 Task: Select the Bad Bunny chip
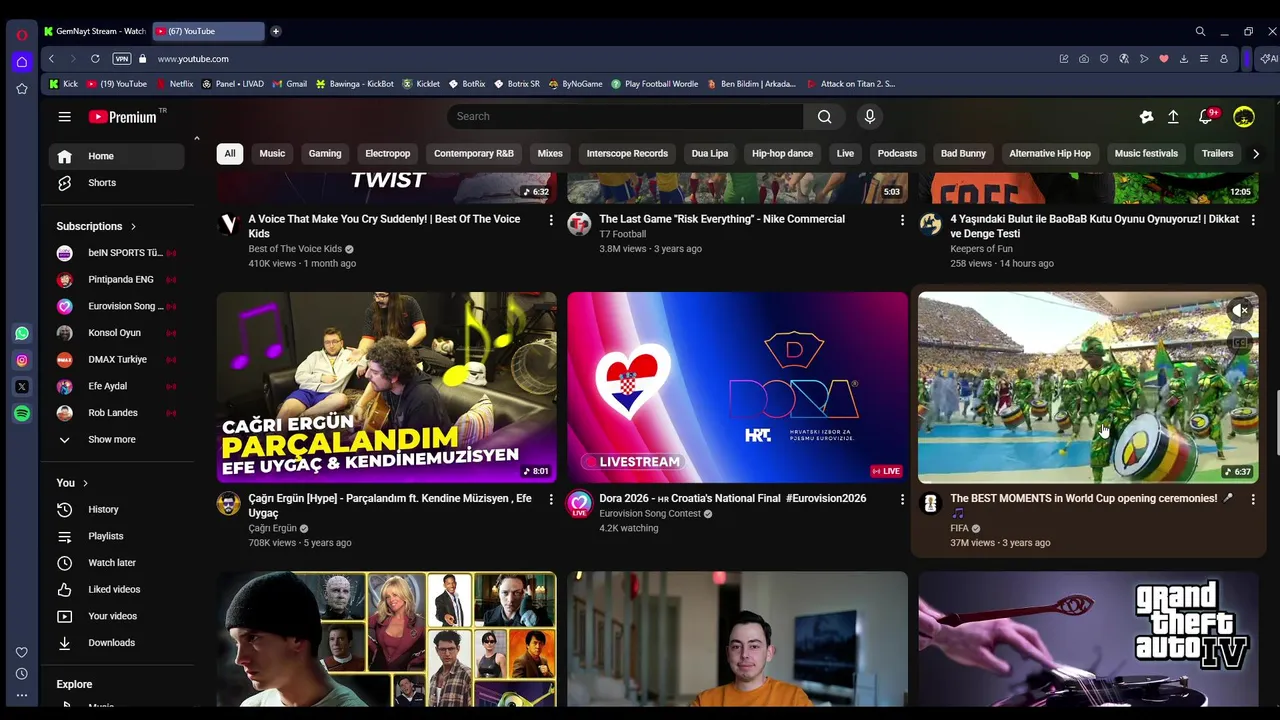(x=963, y=154)
